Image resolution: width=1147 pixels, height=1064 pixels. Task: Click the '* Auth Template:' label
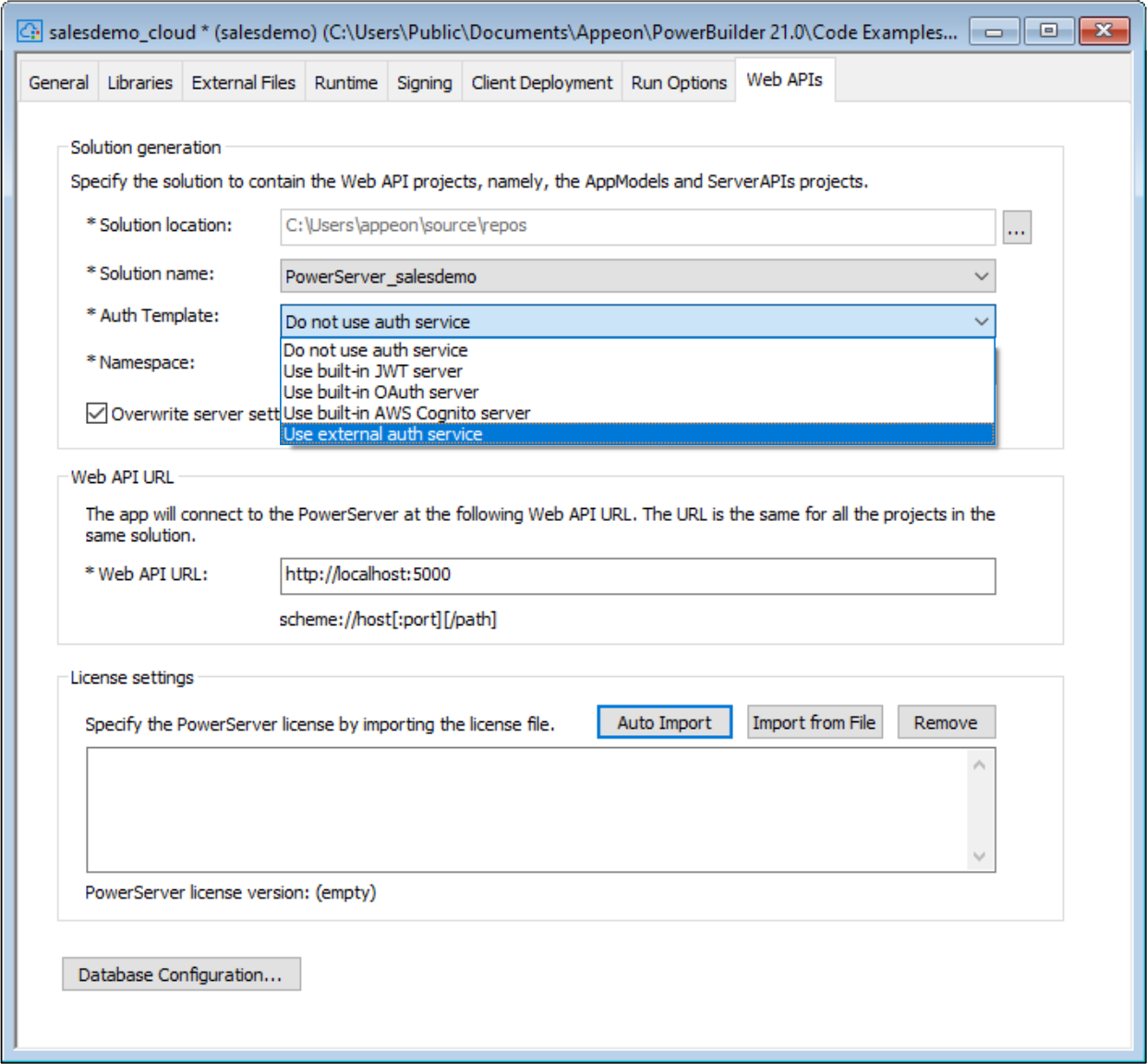152,315
